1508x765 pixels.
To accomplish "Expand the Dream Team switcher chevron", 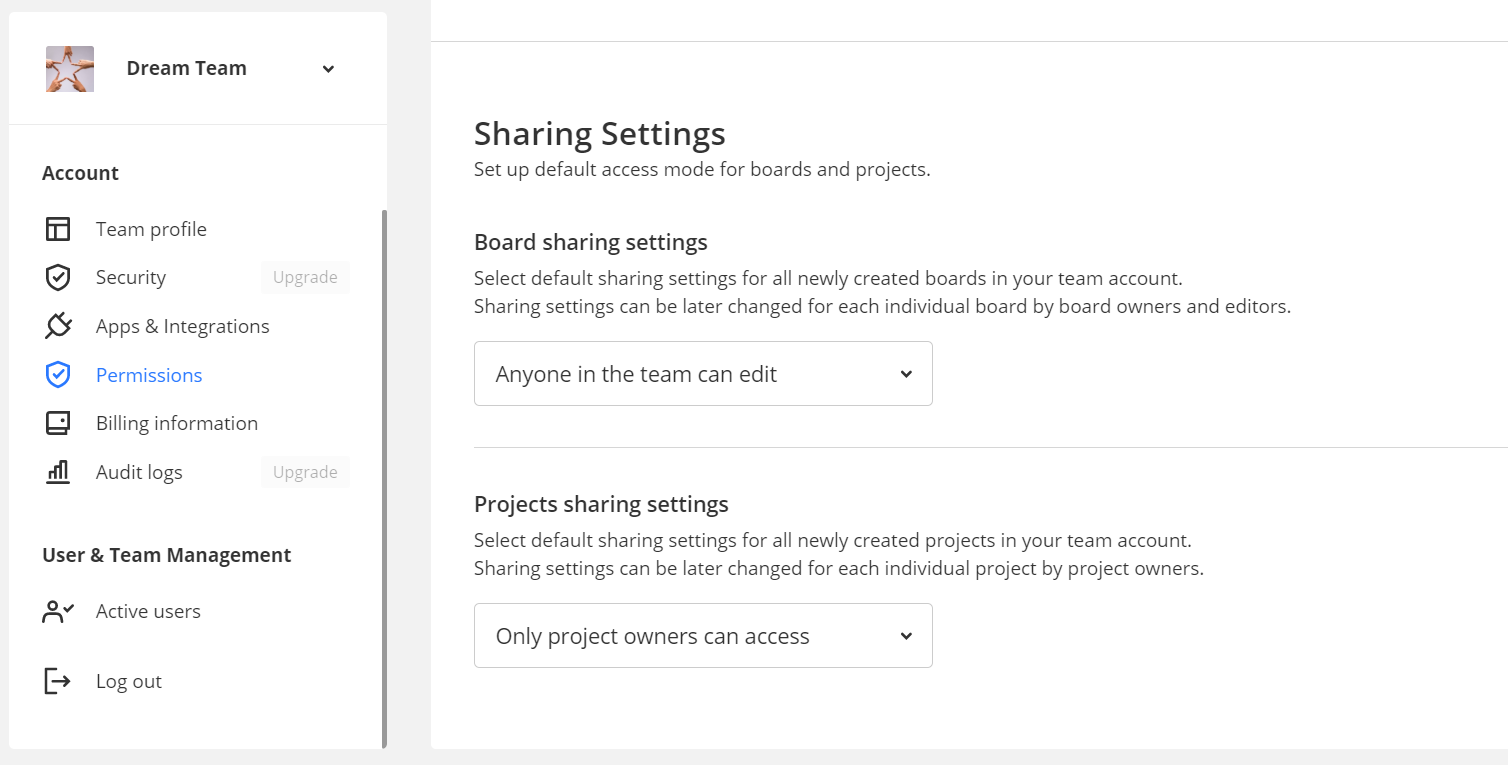I will pyautogui.click(x=328, y=69).
